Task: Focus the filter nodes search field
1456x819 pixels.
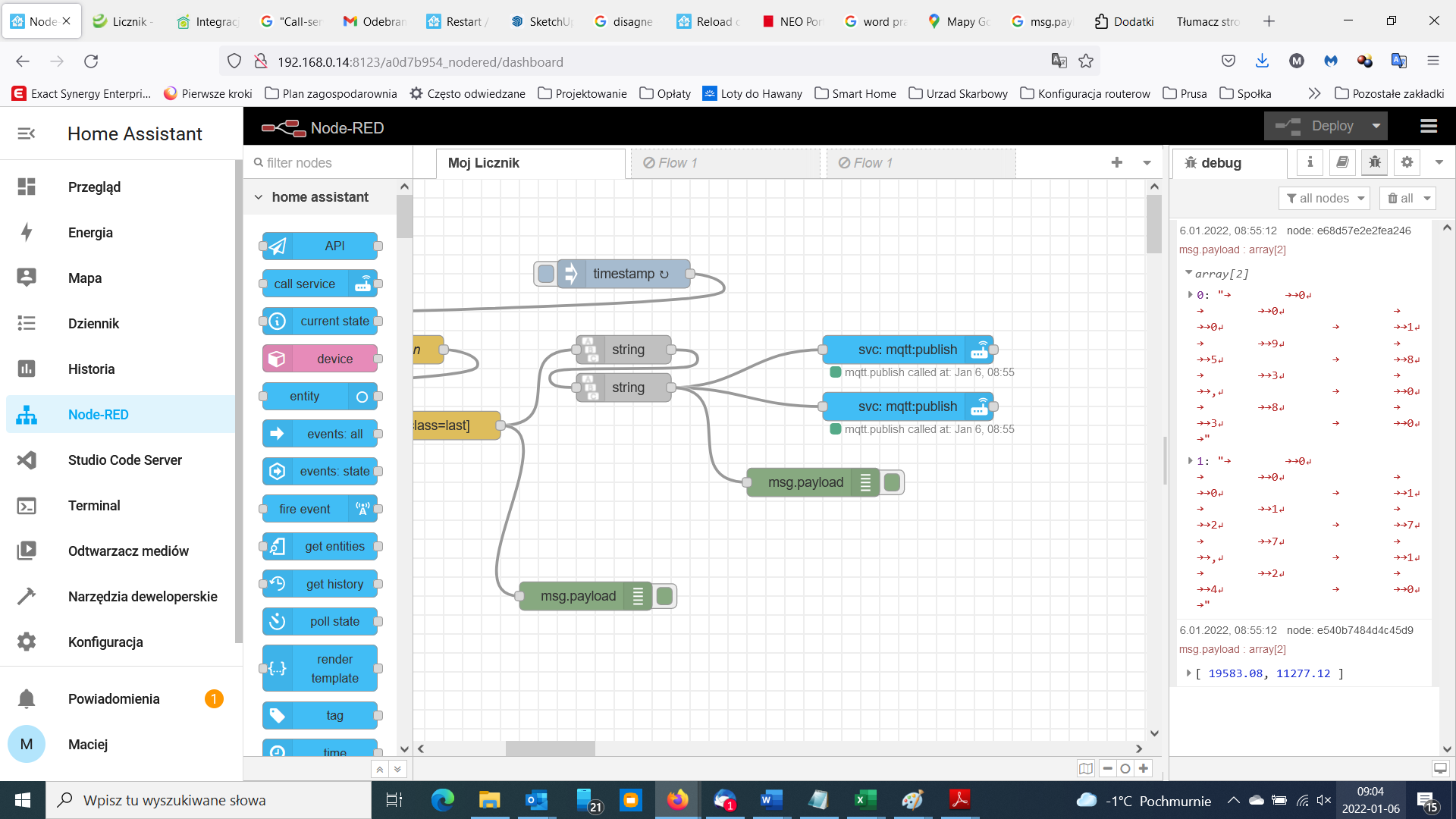Action: pos(328,162)
